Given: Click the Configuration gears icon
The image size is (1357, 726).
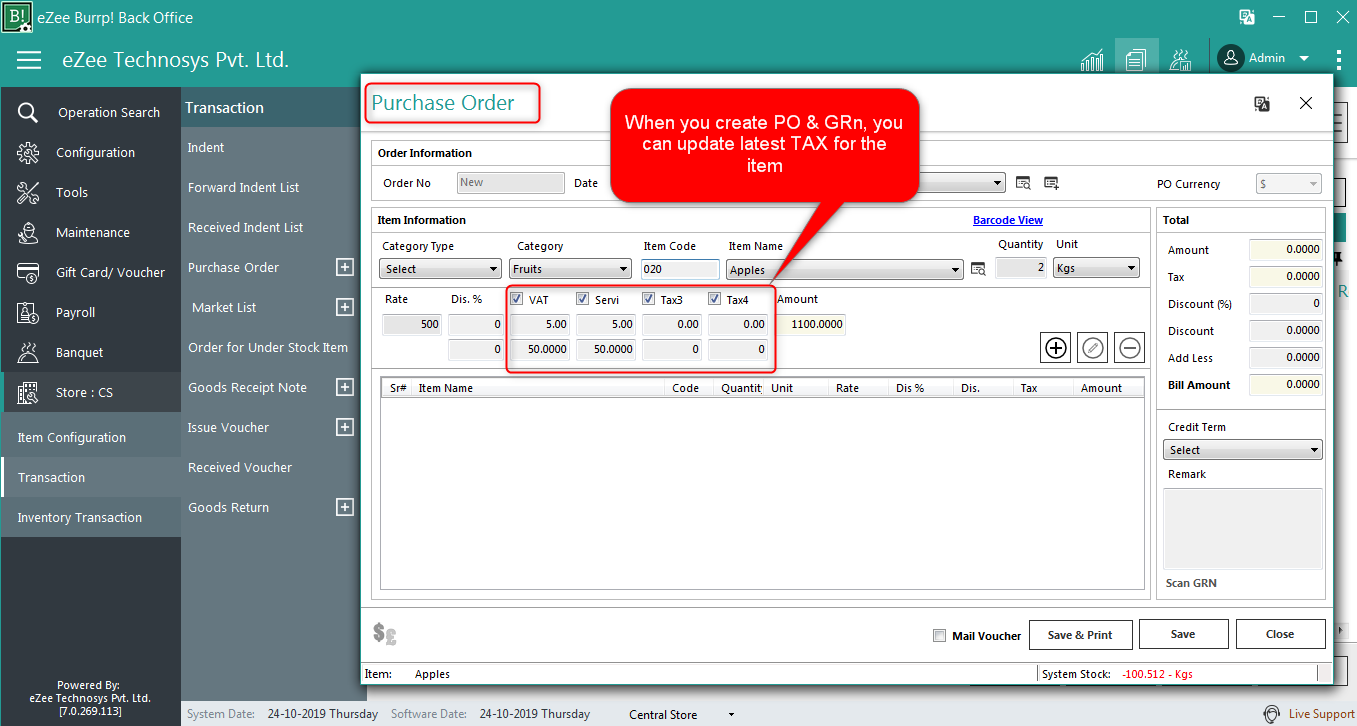Looking at the screenshot, I should pos(28,152).
